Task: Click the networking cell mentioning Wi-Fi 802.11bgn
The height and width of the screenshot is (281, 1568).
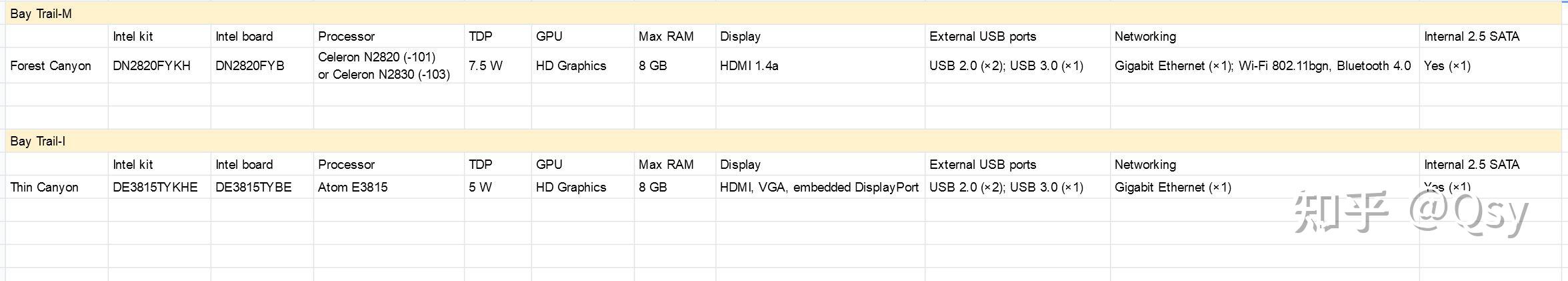Action: click(1263, 65)
